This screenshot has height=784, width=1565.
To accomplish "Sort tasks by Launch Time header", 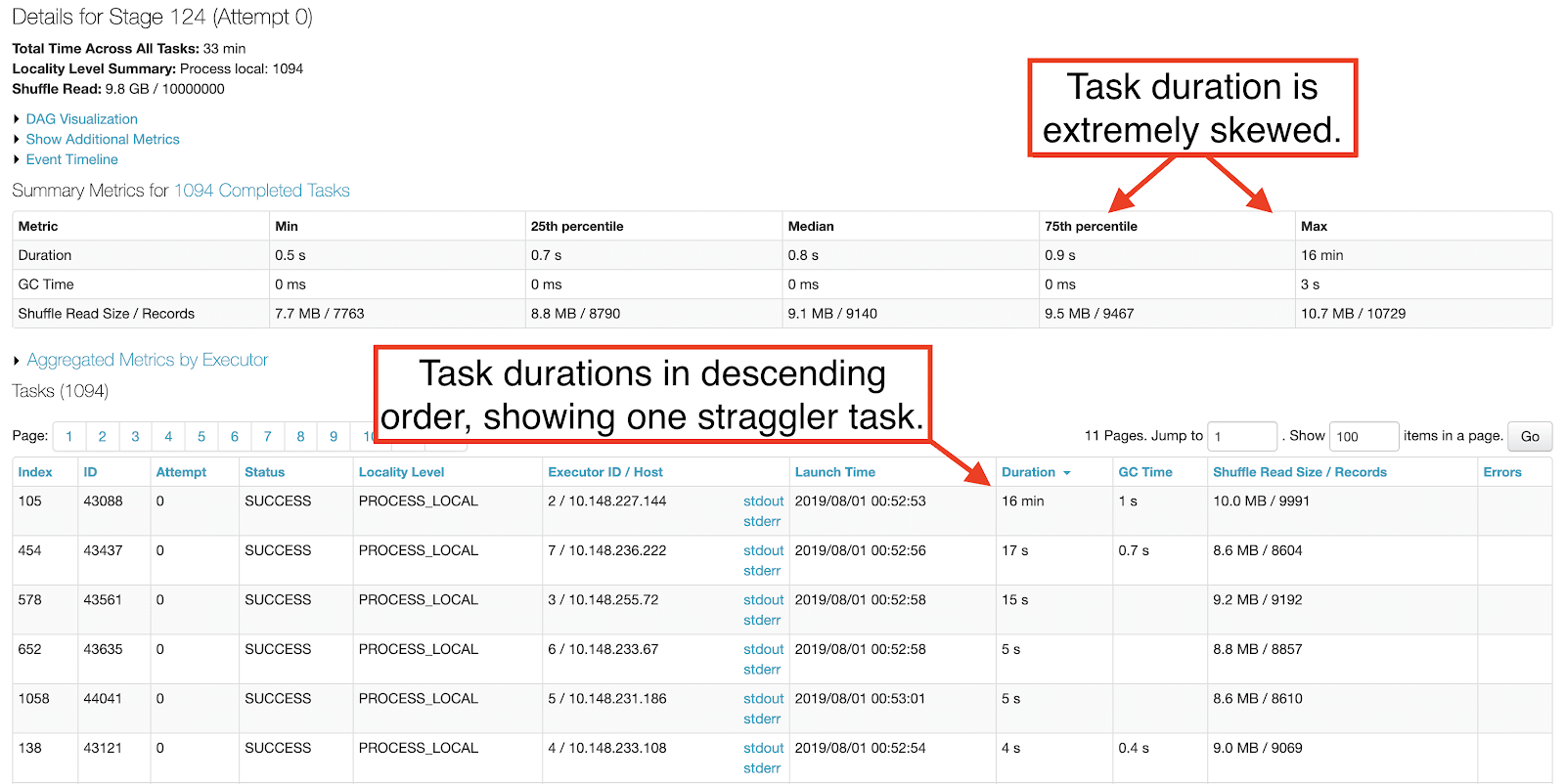I will 834,472.
